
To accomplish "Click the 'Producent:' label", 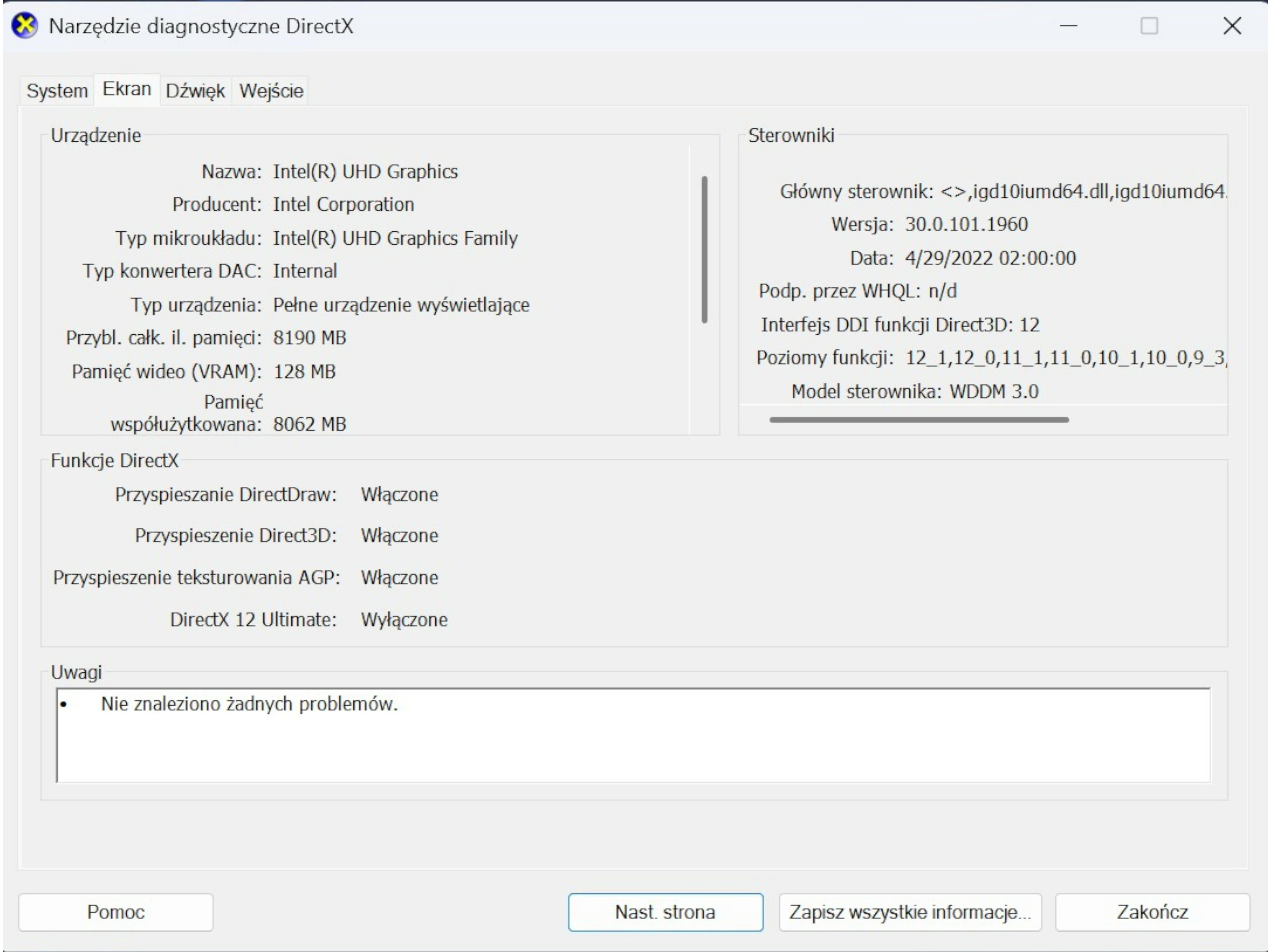I will coord(217,204).
